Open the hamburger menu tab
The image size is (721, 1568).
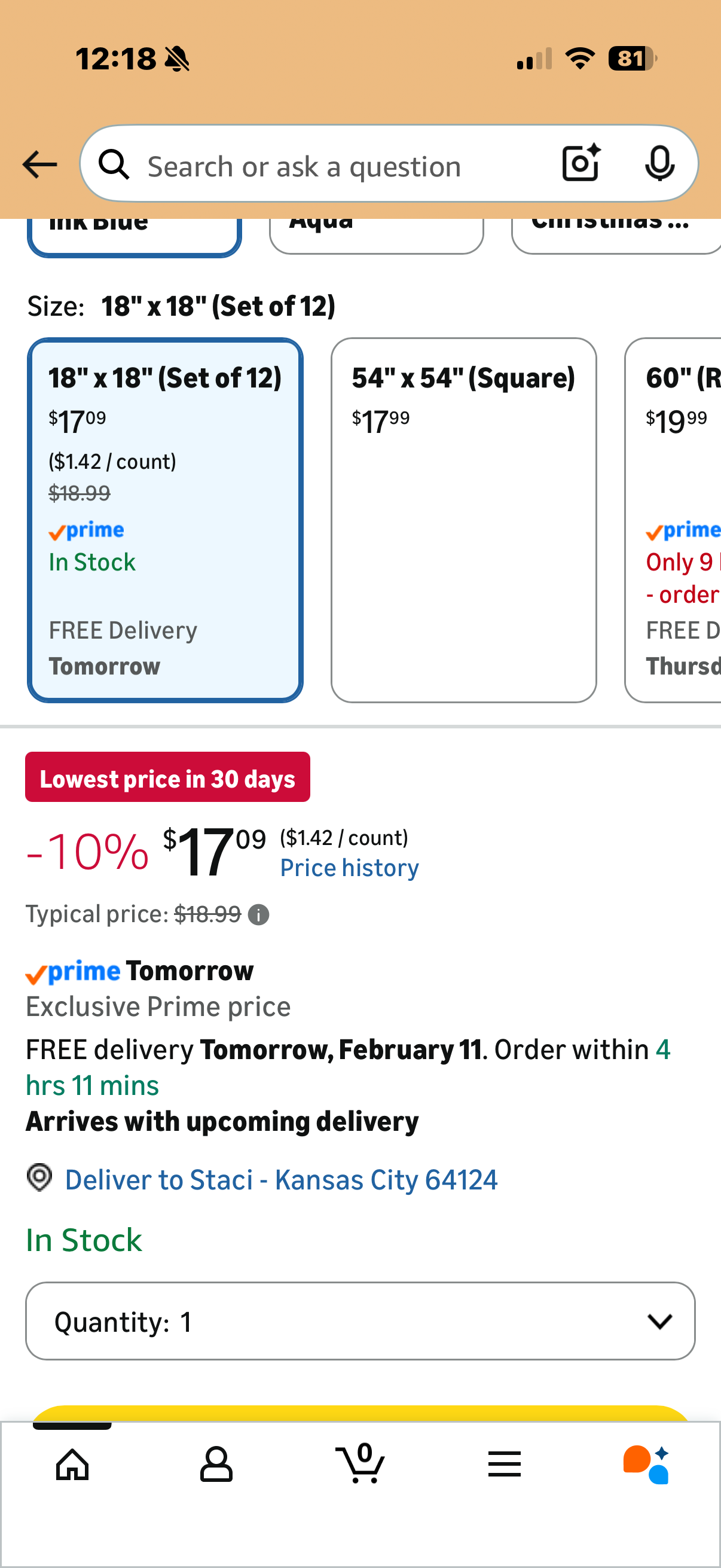505,1463
